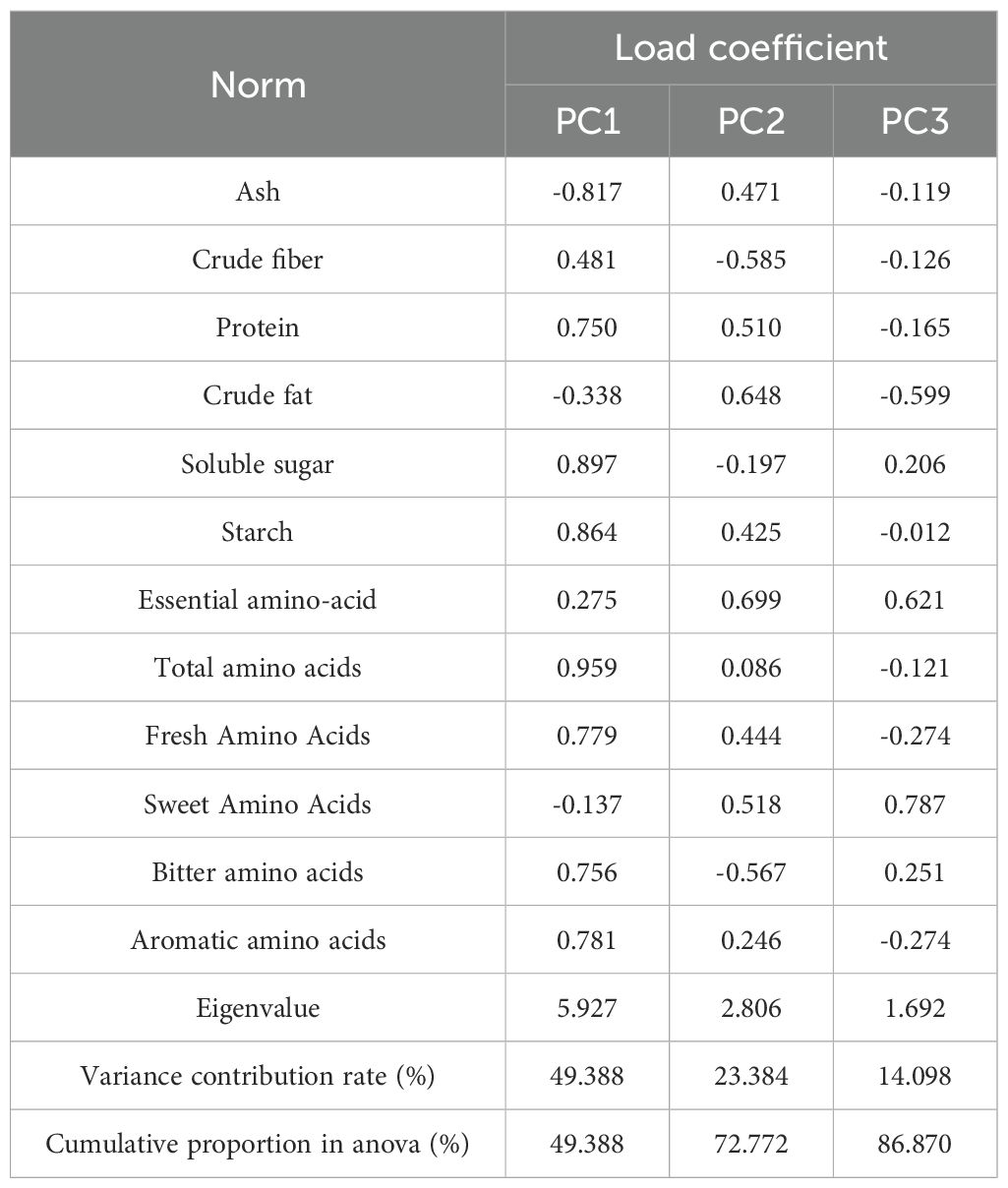Click the PC3 column header
The width and height of the screenshot is (1008, 1188).
coord(915,122)
